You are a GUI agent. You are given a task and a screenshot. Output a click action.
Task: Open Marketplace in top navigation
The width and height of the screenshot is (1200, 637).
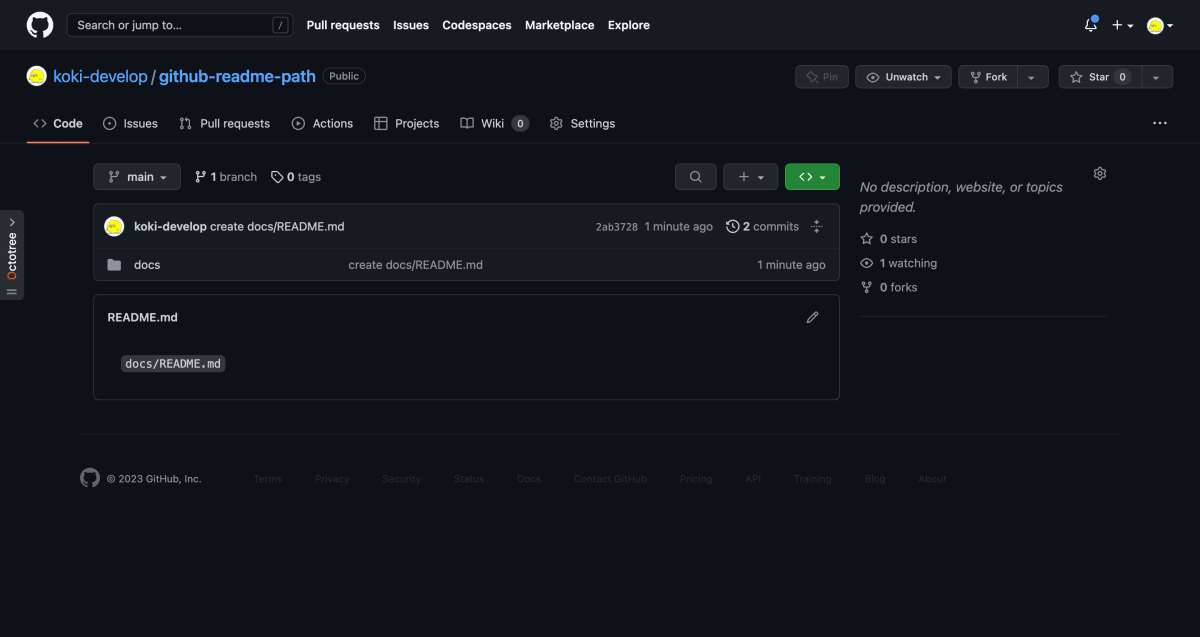pyautogui.click(x=559, y=25)
